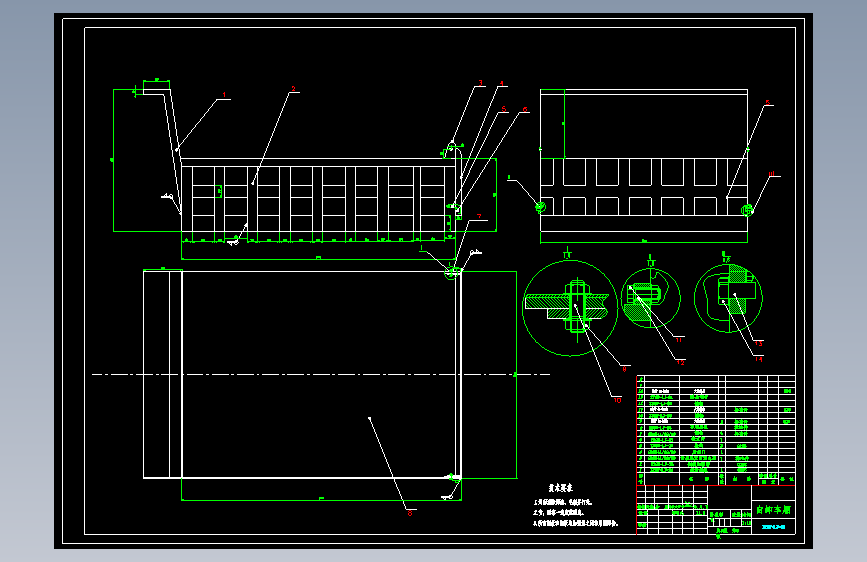Click part balloon number 1 on side view
This screenshot has width=867, height=562.
[224, 95]
